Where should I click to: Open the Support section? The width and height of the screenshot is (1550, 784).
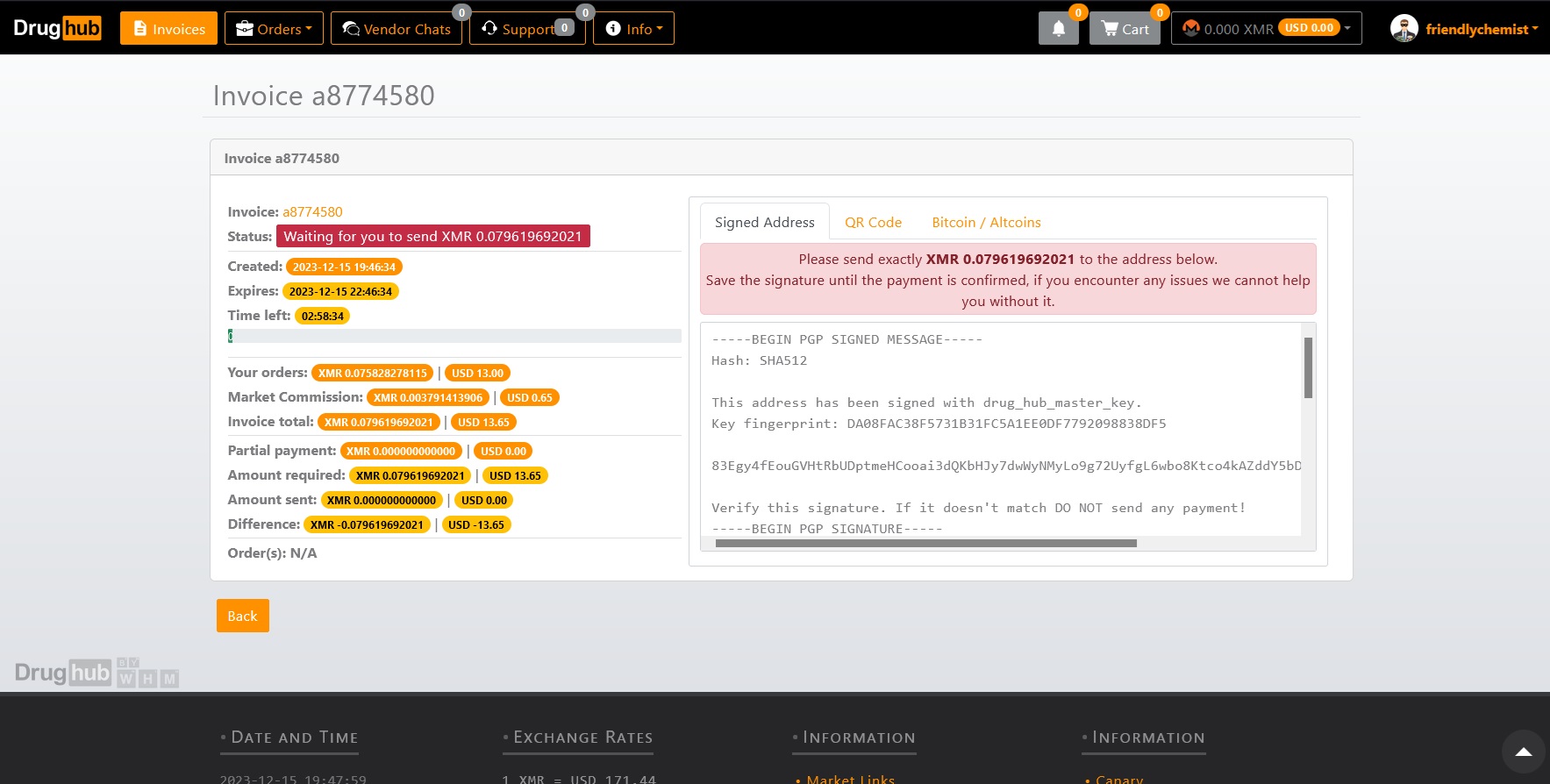pyautogui.click(x=527, y=28)
